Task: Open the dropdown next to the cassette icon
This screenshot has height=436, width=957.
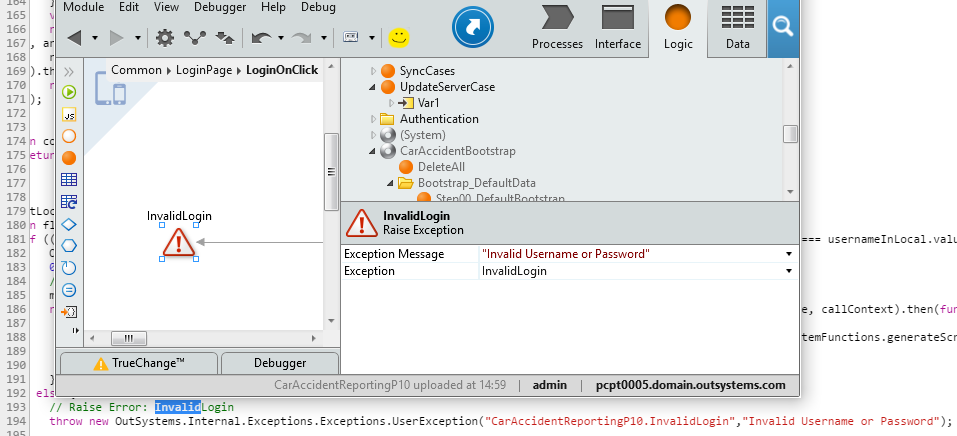Action: [x=372, y=38]
